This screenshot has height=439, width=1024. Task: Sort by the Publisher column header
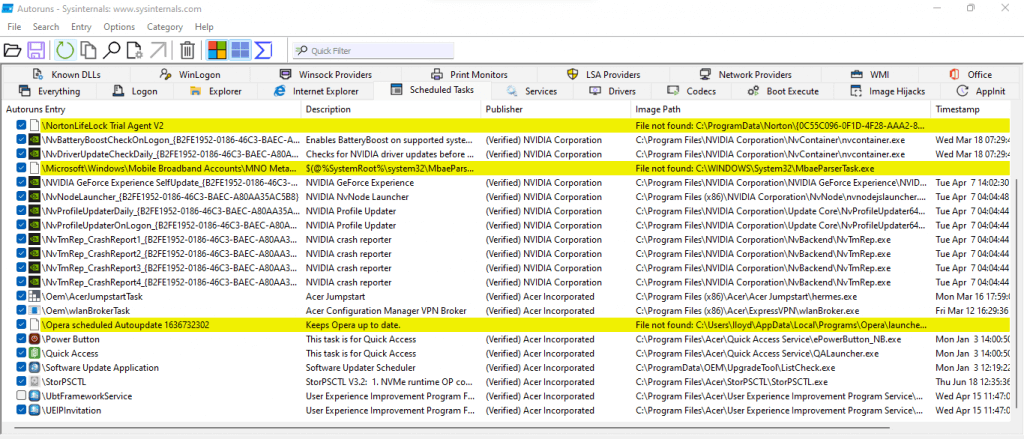tap(504, 108)
